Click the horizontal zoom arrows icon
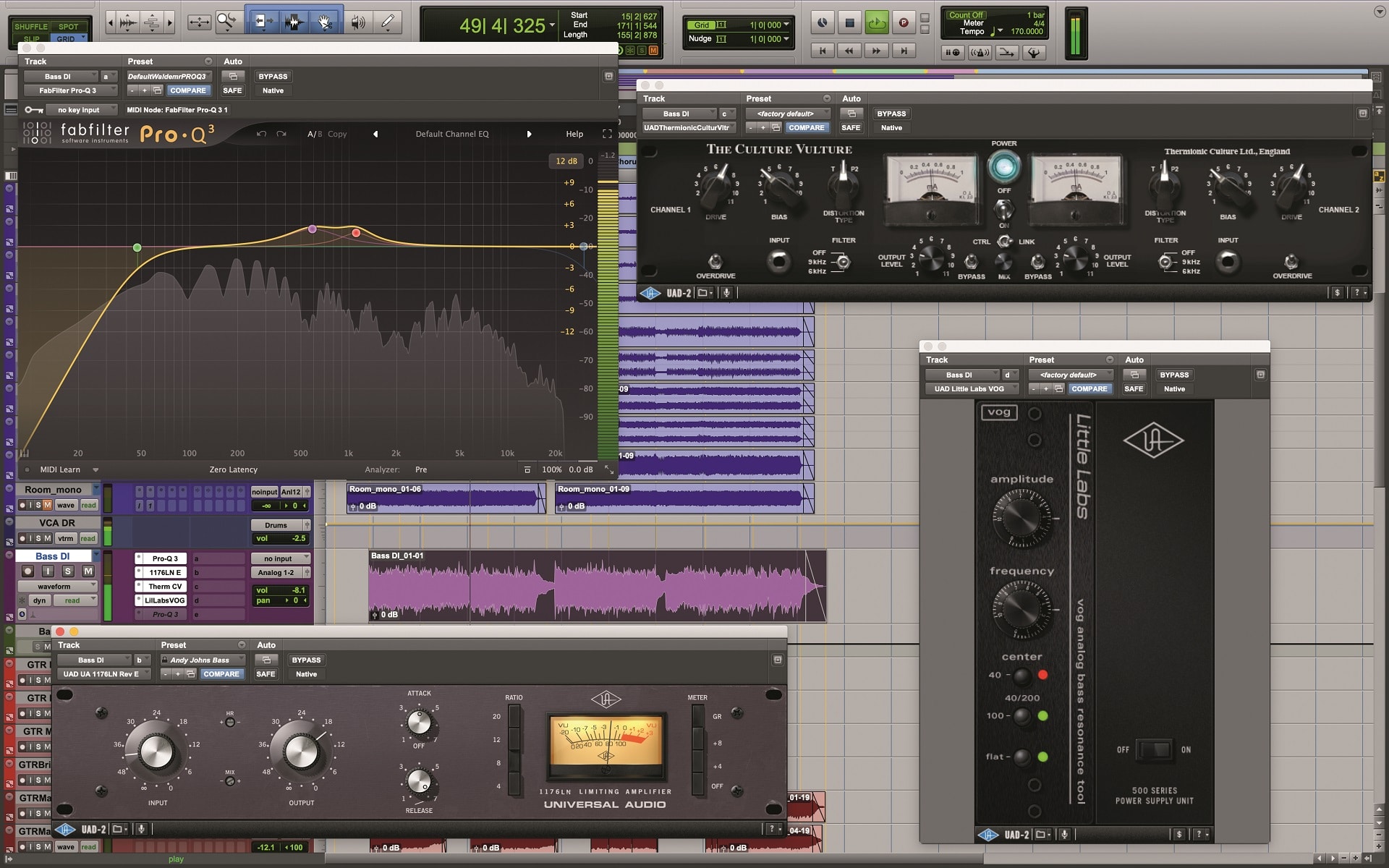 click(x=198, y=22)
